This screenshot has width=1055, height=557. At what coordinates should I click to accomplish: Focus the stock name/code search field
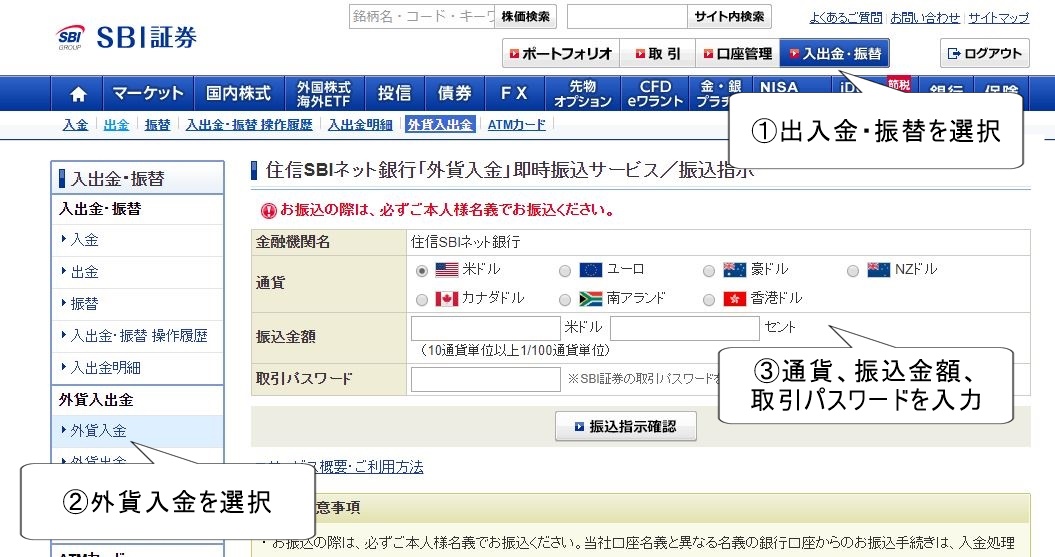[x=423, y=17]
